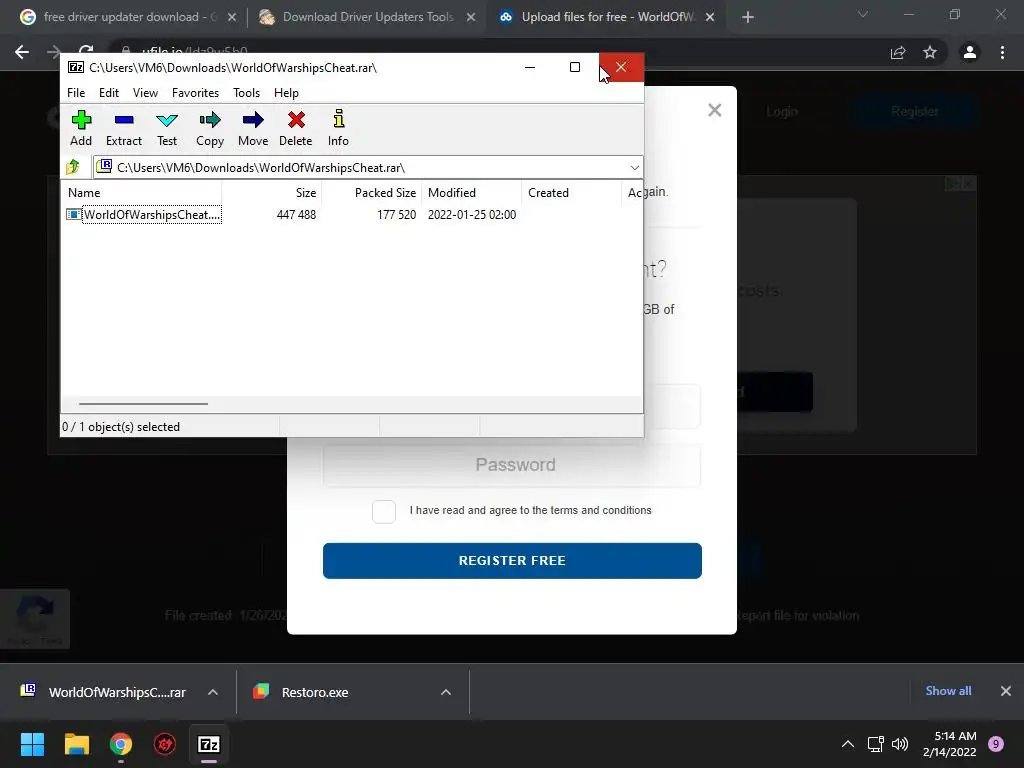1024x768 pixels.
Task: Open the Info toolbar button
Action: [338, 128]
